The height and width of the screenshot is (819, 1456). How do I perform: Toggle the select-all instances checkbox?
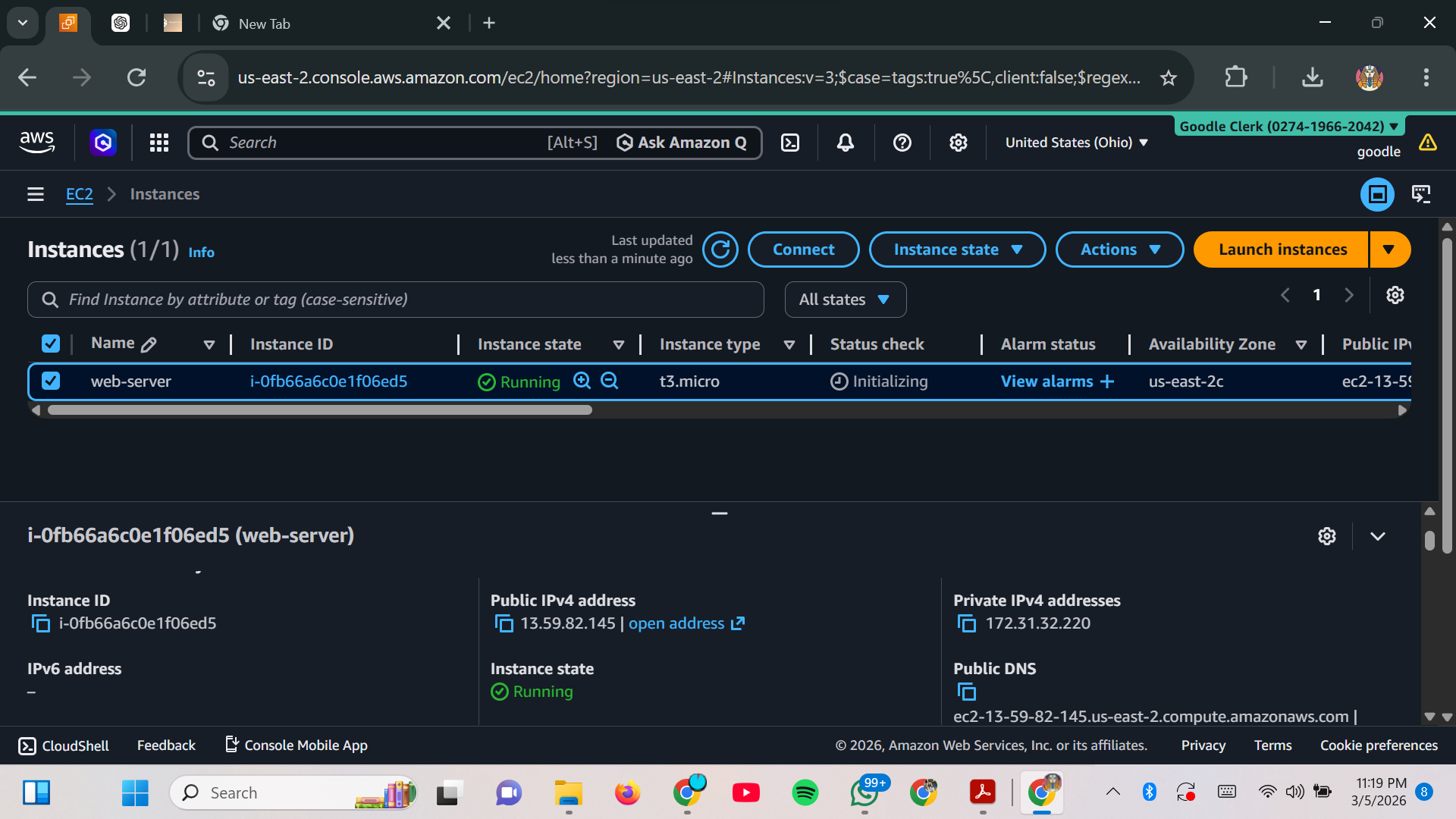pos(51,344)
